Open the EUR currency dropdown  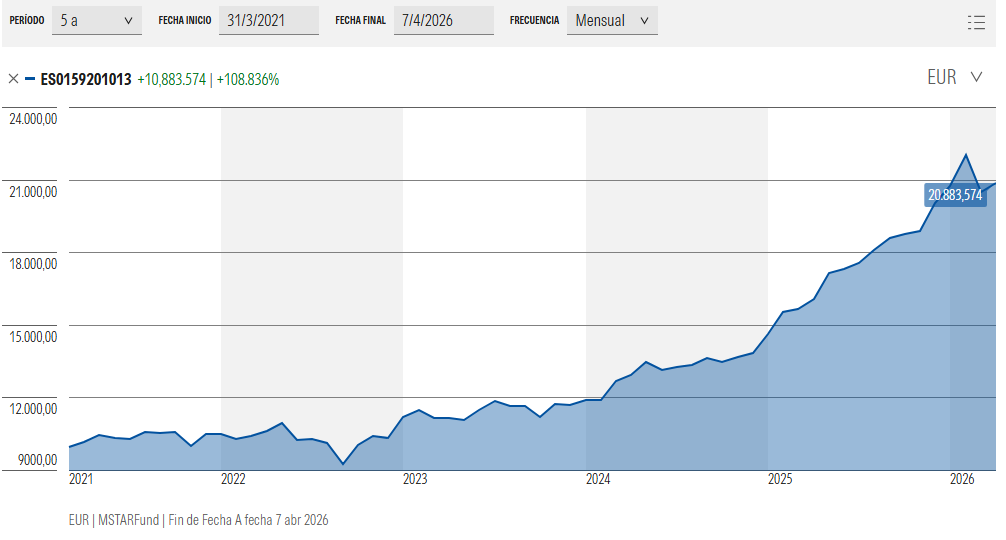tap(955, 77)
